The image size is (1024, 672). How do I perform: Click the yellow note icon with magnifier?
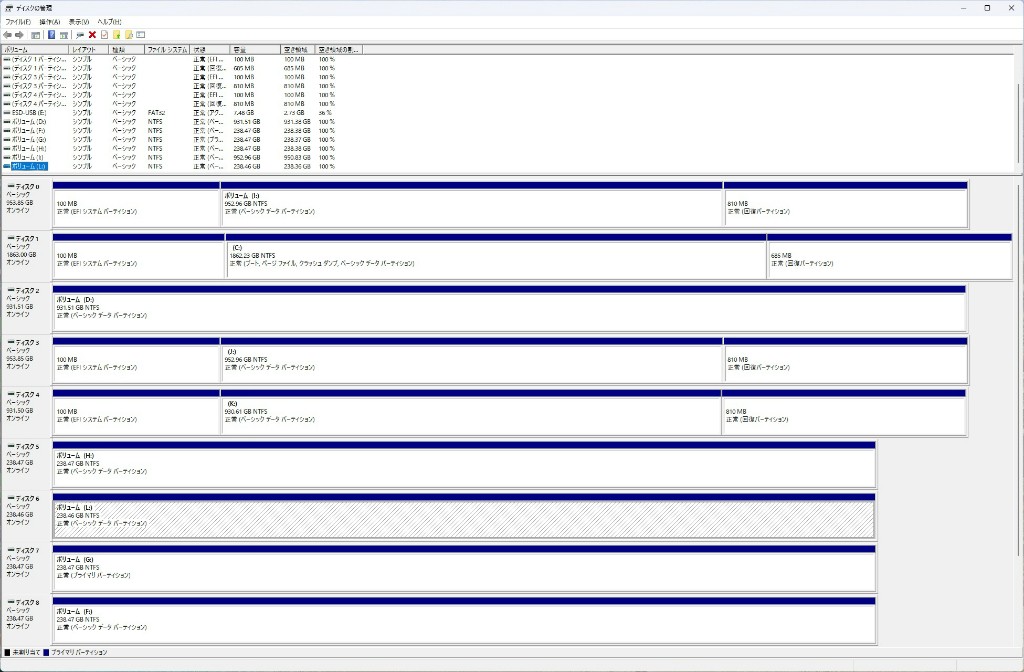(x=129, y=35)
